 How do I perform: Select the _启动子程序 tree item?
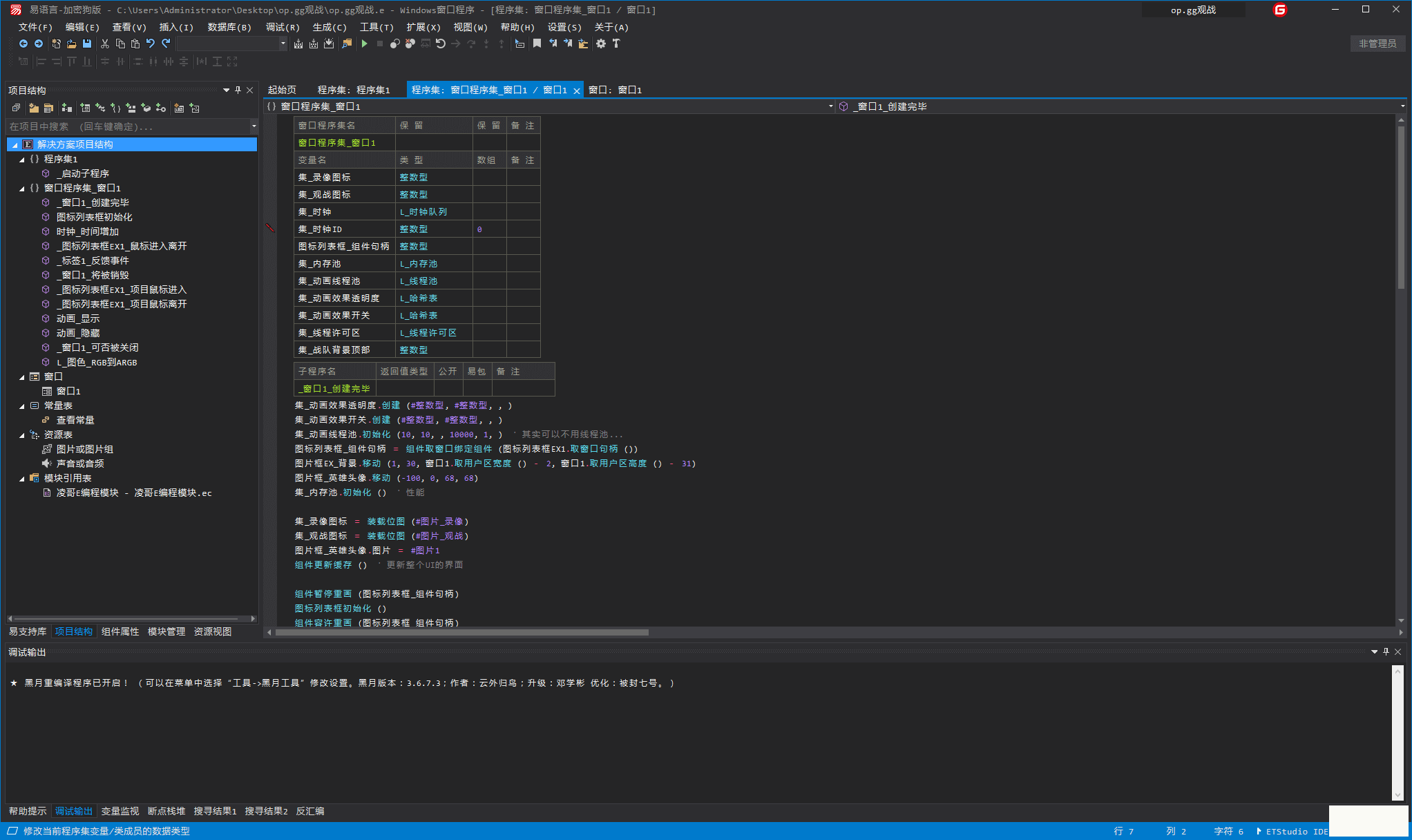click(x=83, y=173)
